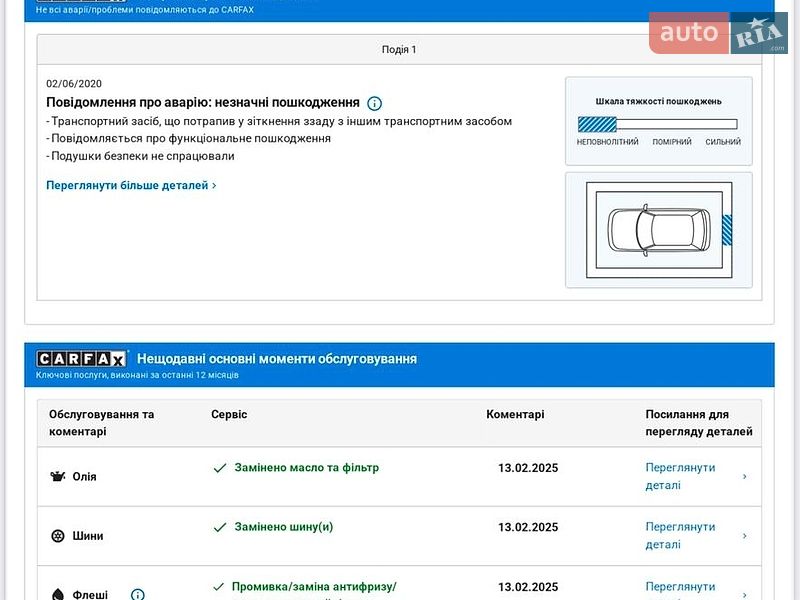Click the car damage location diagram
Image resolution: width=800 pixels, height=600 pixels.
pyautogui.click(x=659, y=230)
